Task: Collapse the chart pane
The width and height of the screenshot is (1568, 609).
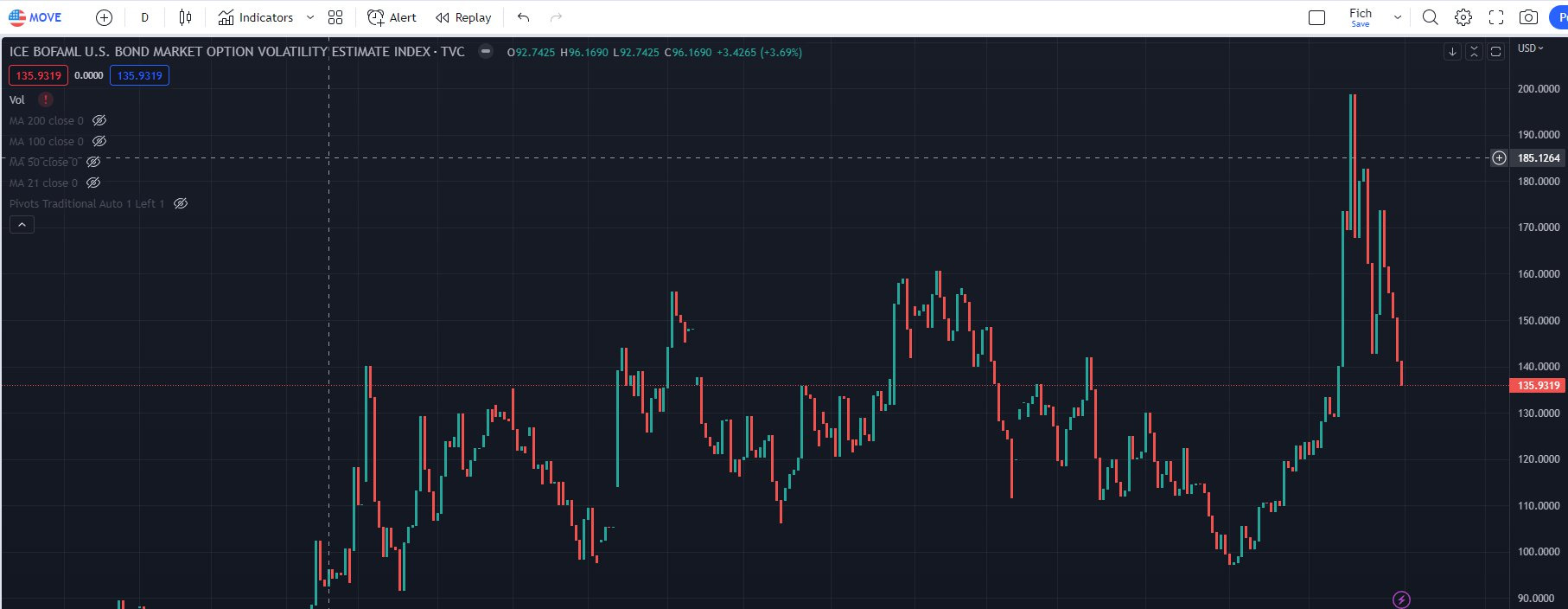Action: (1474, 52)
